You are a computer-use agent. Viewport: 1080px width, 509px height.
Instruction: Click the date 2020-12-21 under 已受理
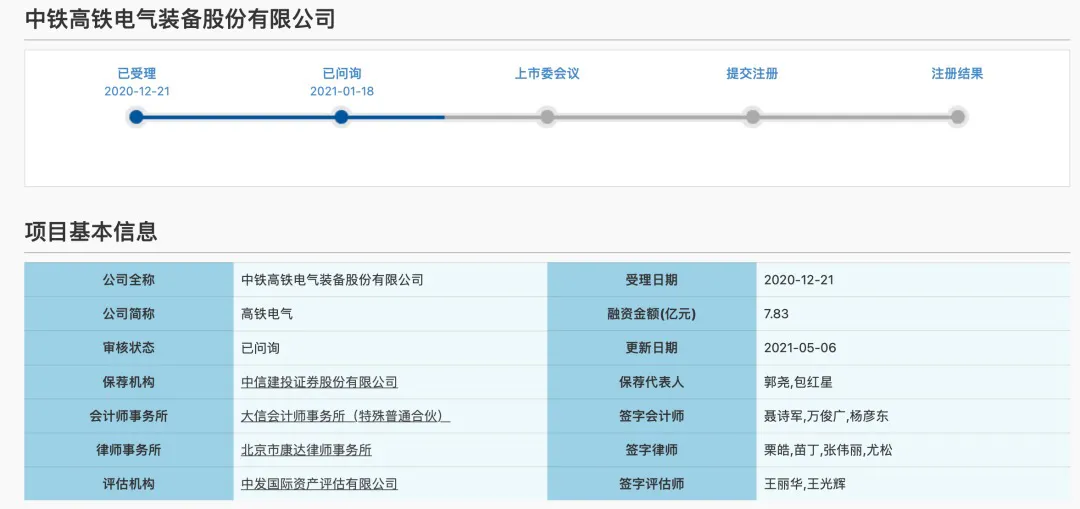tap(136, 91)
